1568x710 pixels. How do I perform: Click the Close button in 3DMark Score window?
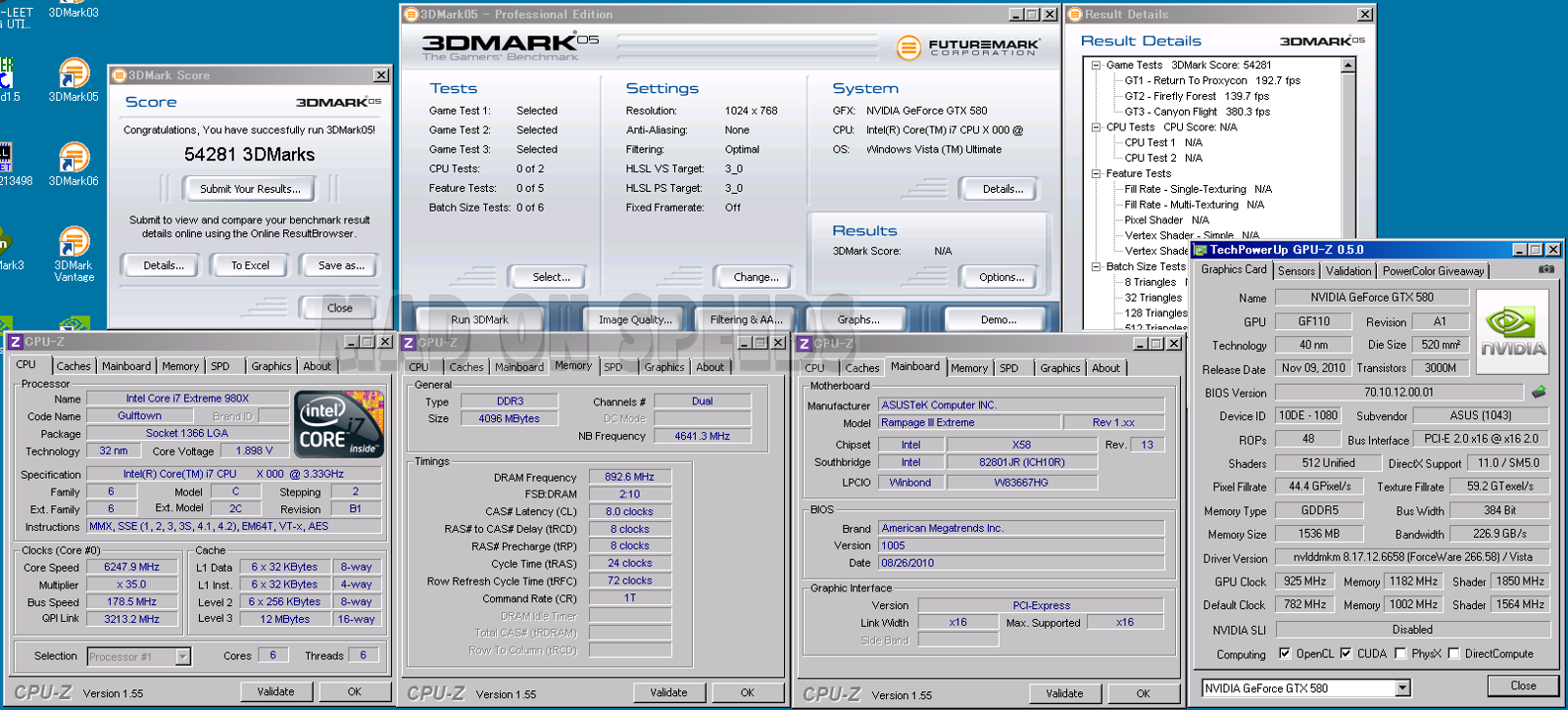339,308
